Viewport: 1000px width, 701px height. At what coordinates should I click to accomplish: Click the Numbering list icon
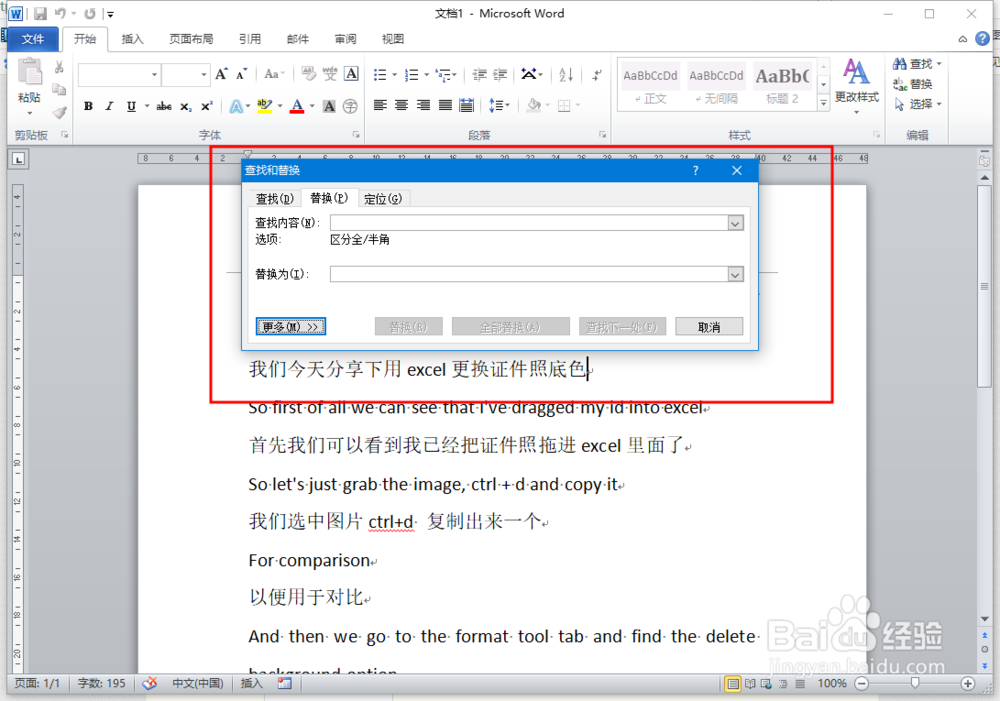411,75
